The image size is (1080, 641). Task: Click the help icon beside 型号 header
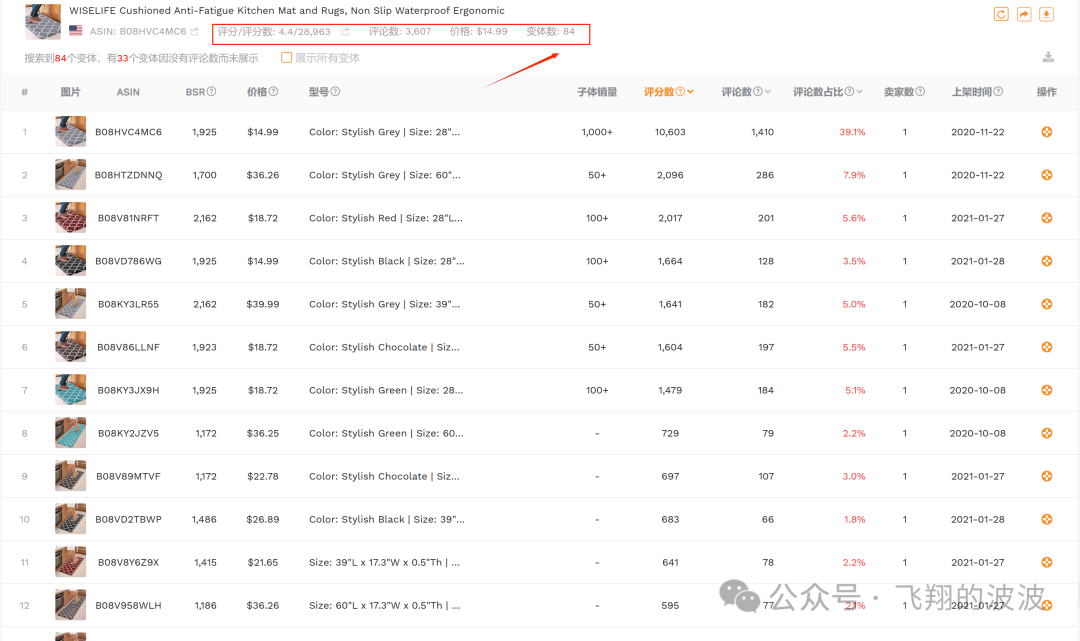335,92
